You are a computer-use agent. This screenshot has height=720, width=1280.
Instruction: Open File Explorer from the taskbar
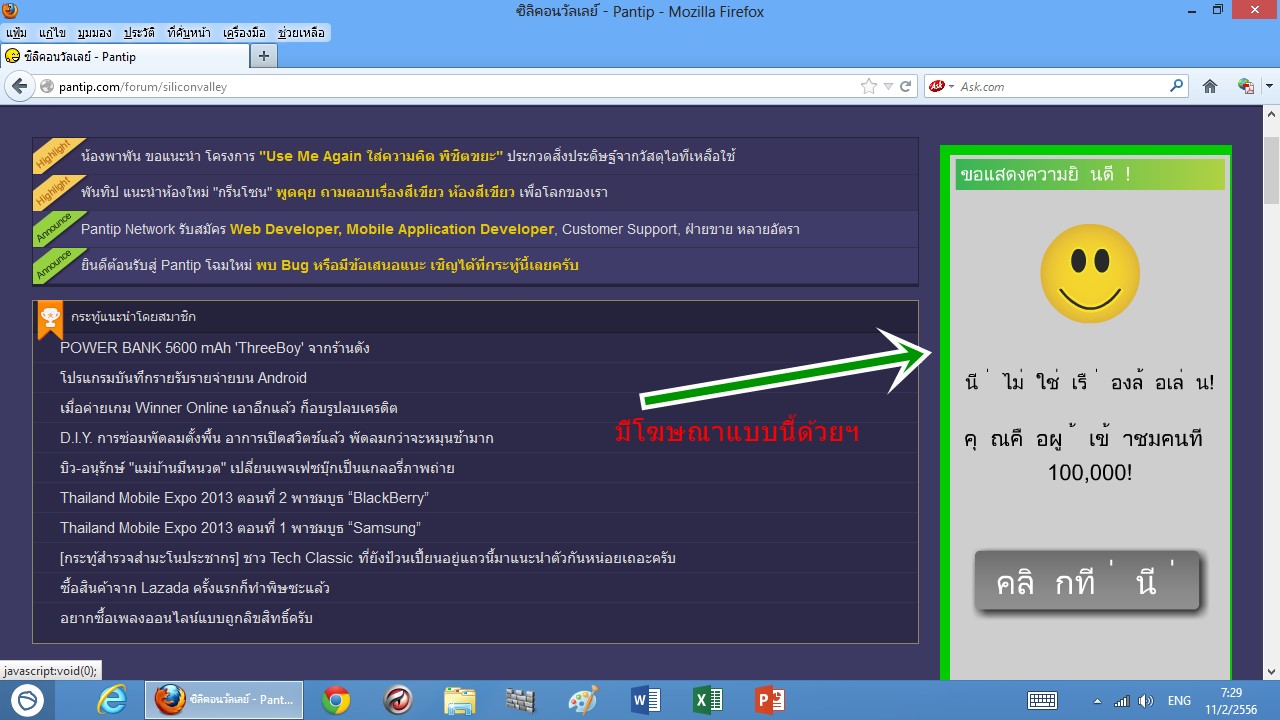coord(459,700)
